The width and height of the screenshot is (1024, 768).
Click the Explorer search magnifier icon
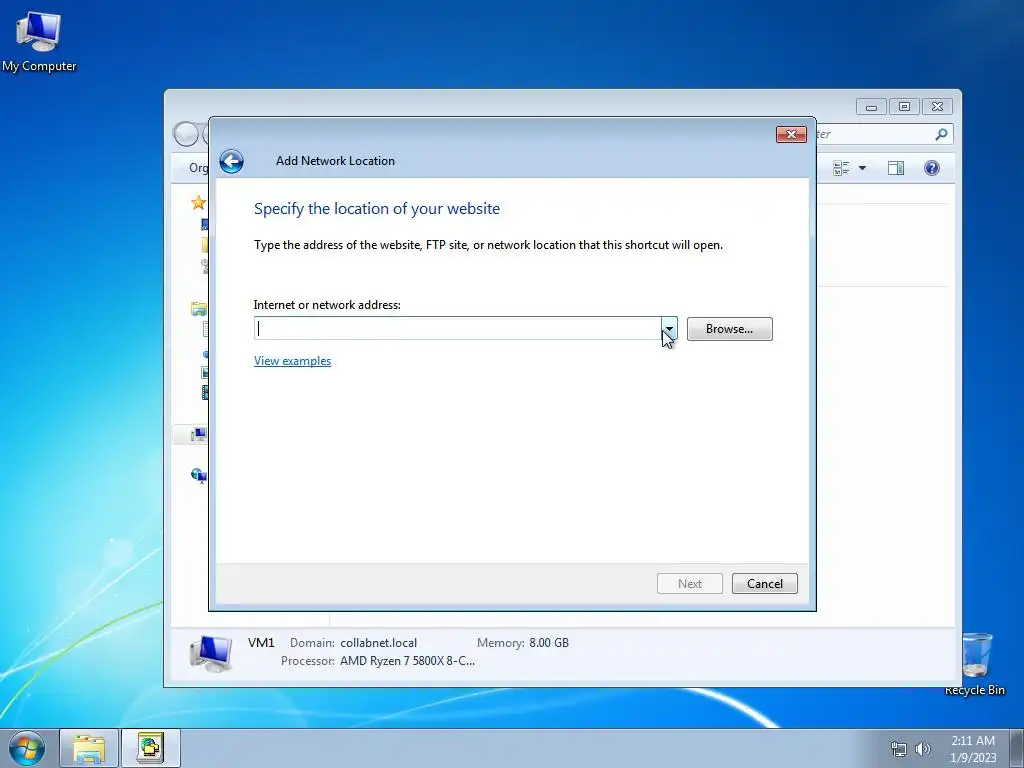941,134
